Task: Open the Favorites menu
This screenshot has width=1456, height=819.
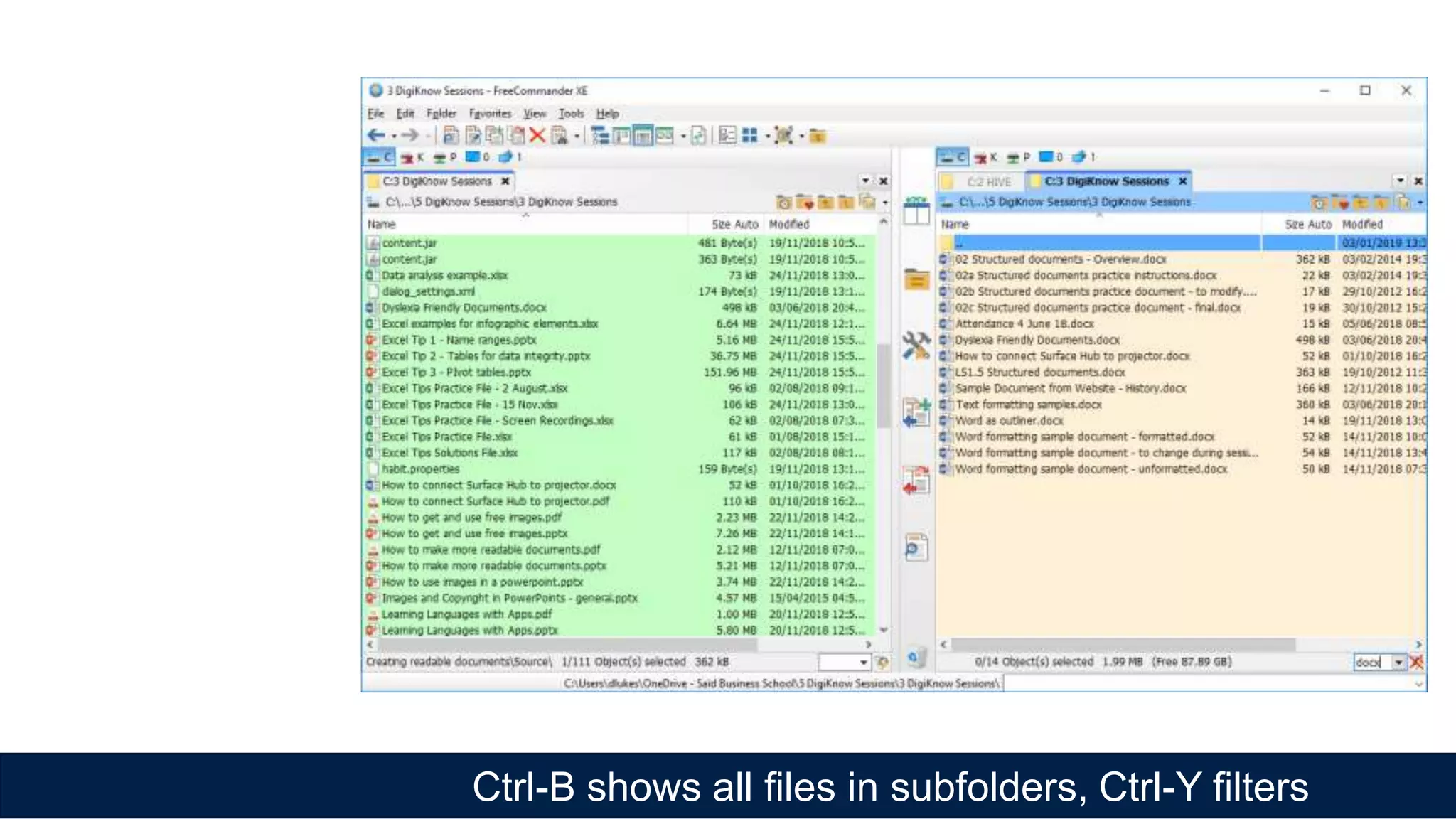Action: (490, 113)
